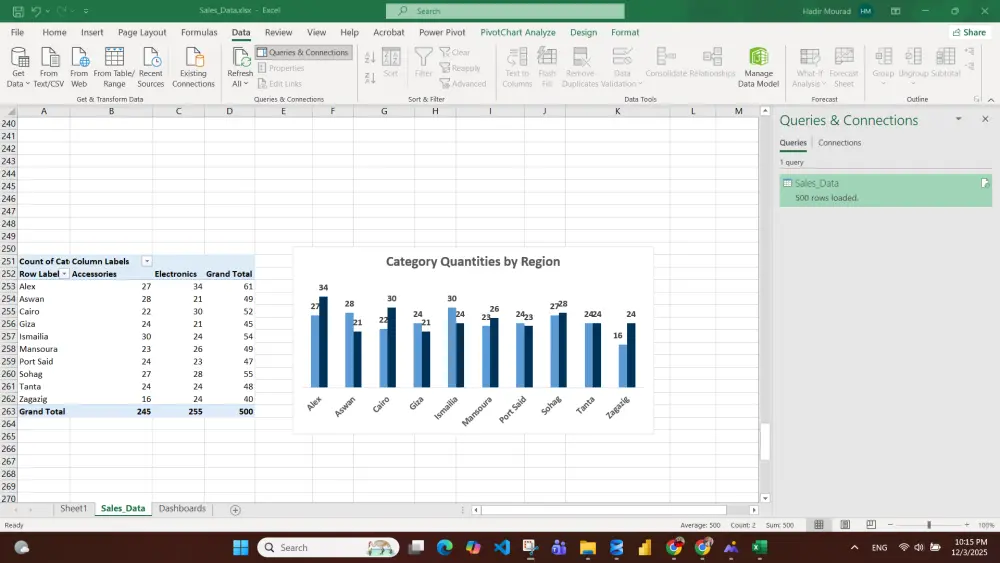Viewport: 1000px width, 563px height.
Task: Open the Column Labels filter dropdown
Action: [147, 261]
